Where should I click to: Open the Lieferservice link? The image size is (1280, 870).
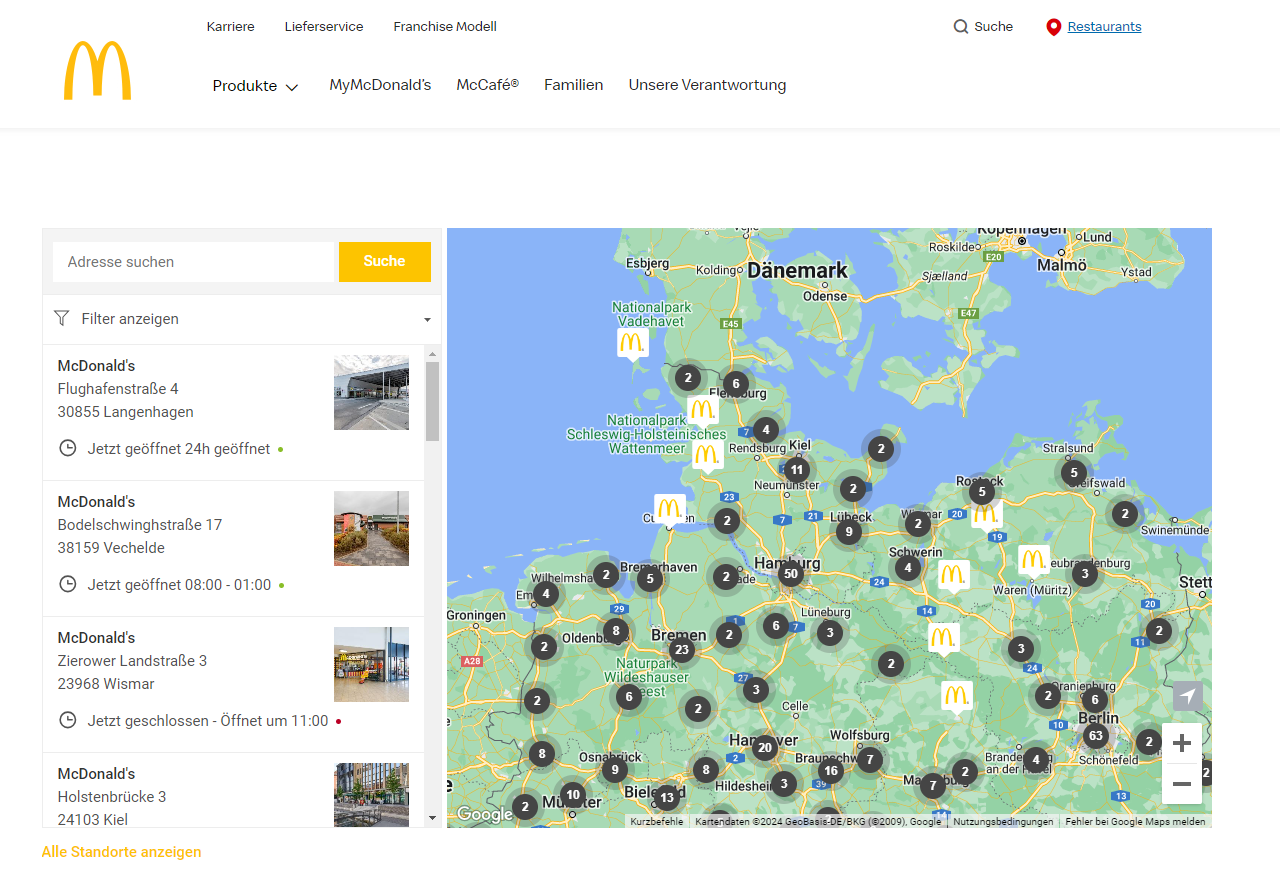coord(324,27)
